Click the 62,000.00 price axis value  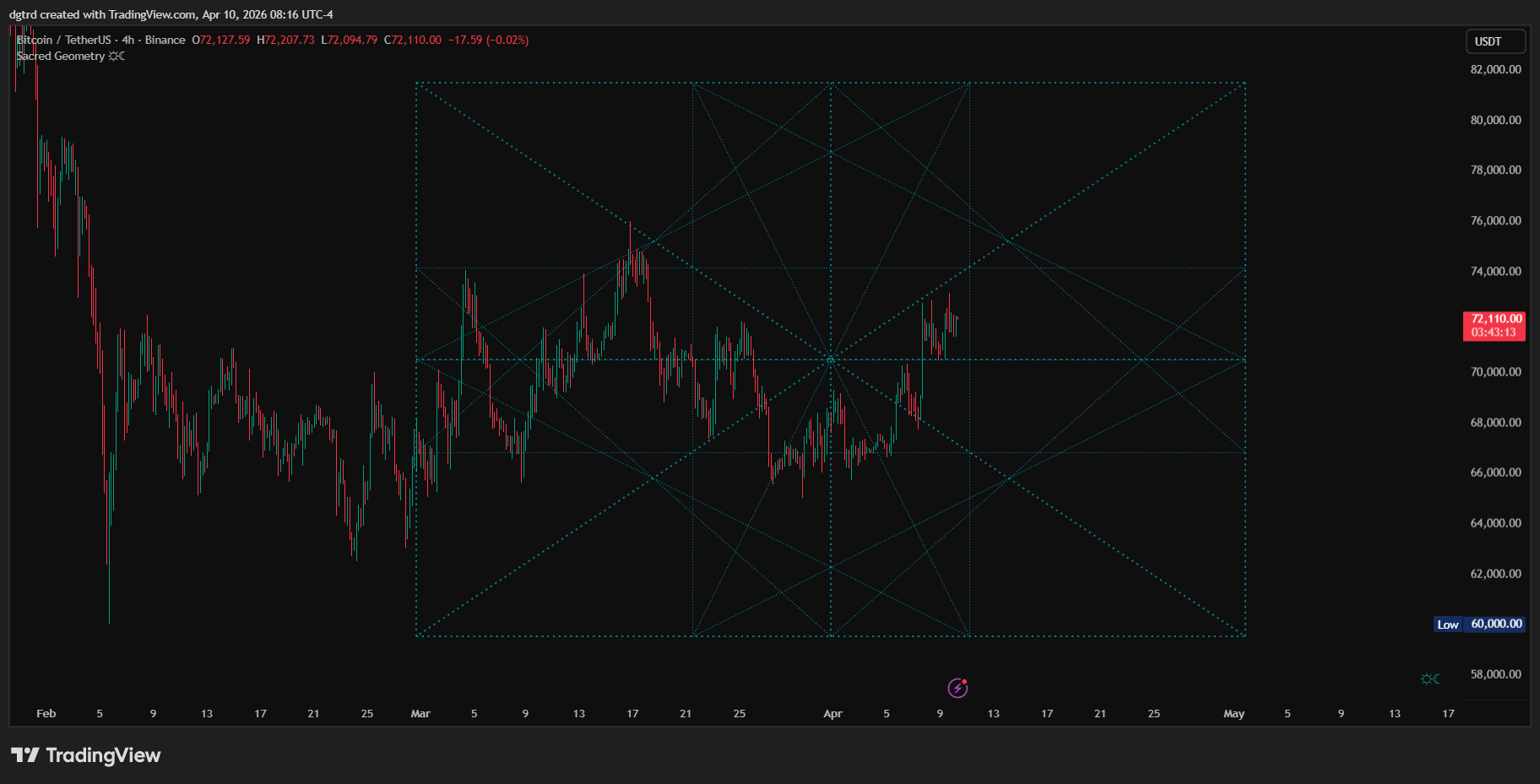click(x=1495, y=573)
